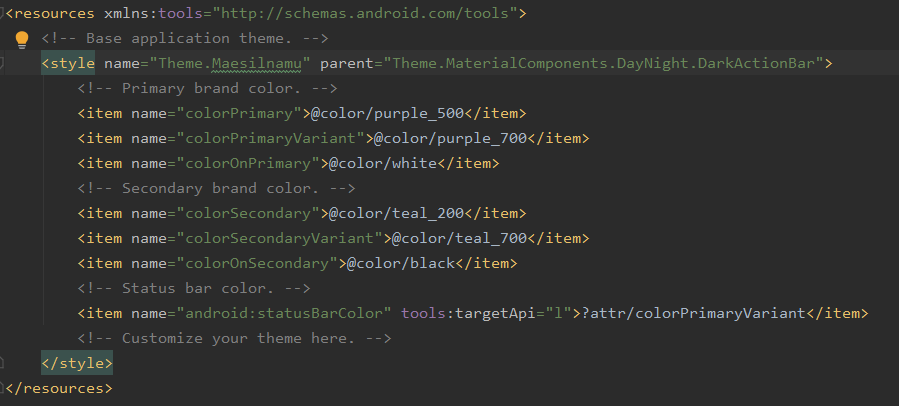Click the Customize your theme here comment
The image size is (899, 406).
coord(234,338)
